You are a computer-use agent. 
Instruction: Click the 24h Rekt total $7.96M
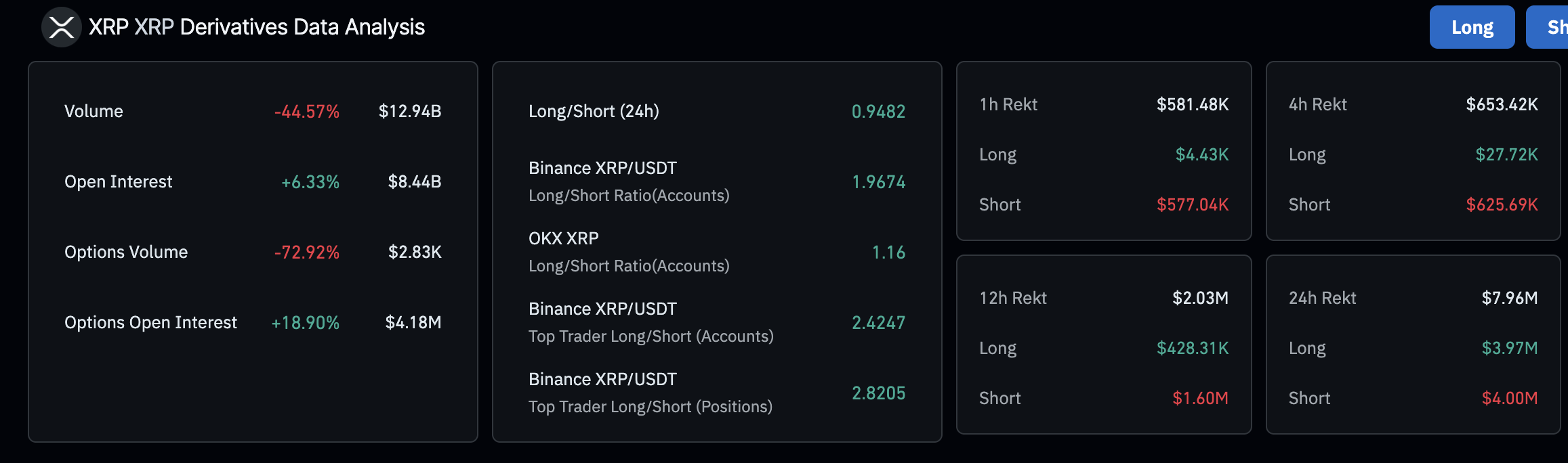coord(1509,299)
